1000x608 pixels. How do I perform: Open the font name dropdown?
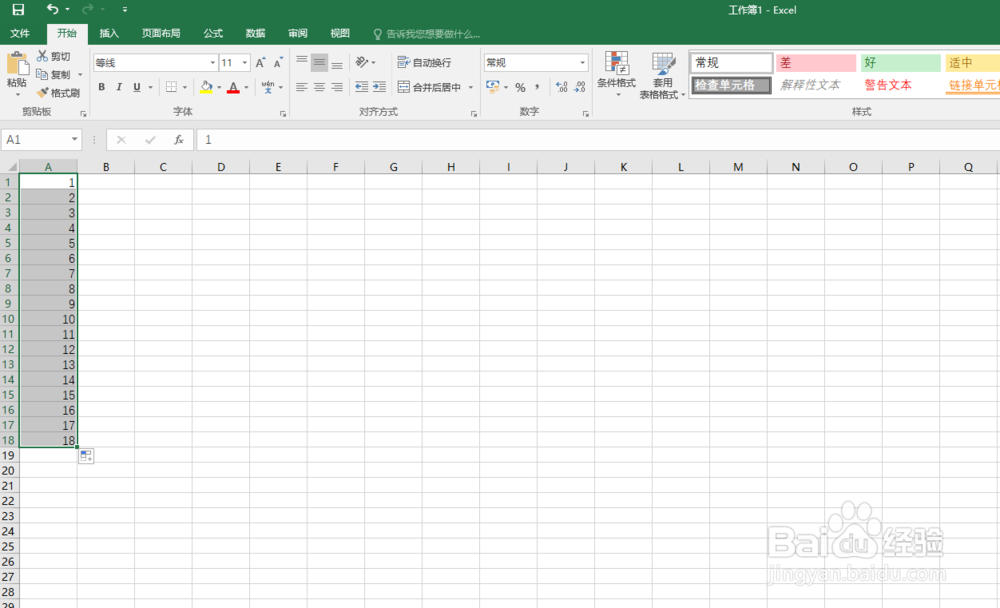[x=212, y=61]
